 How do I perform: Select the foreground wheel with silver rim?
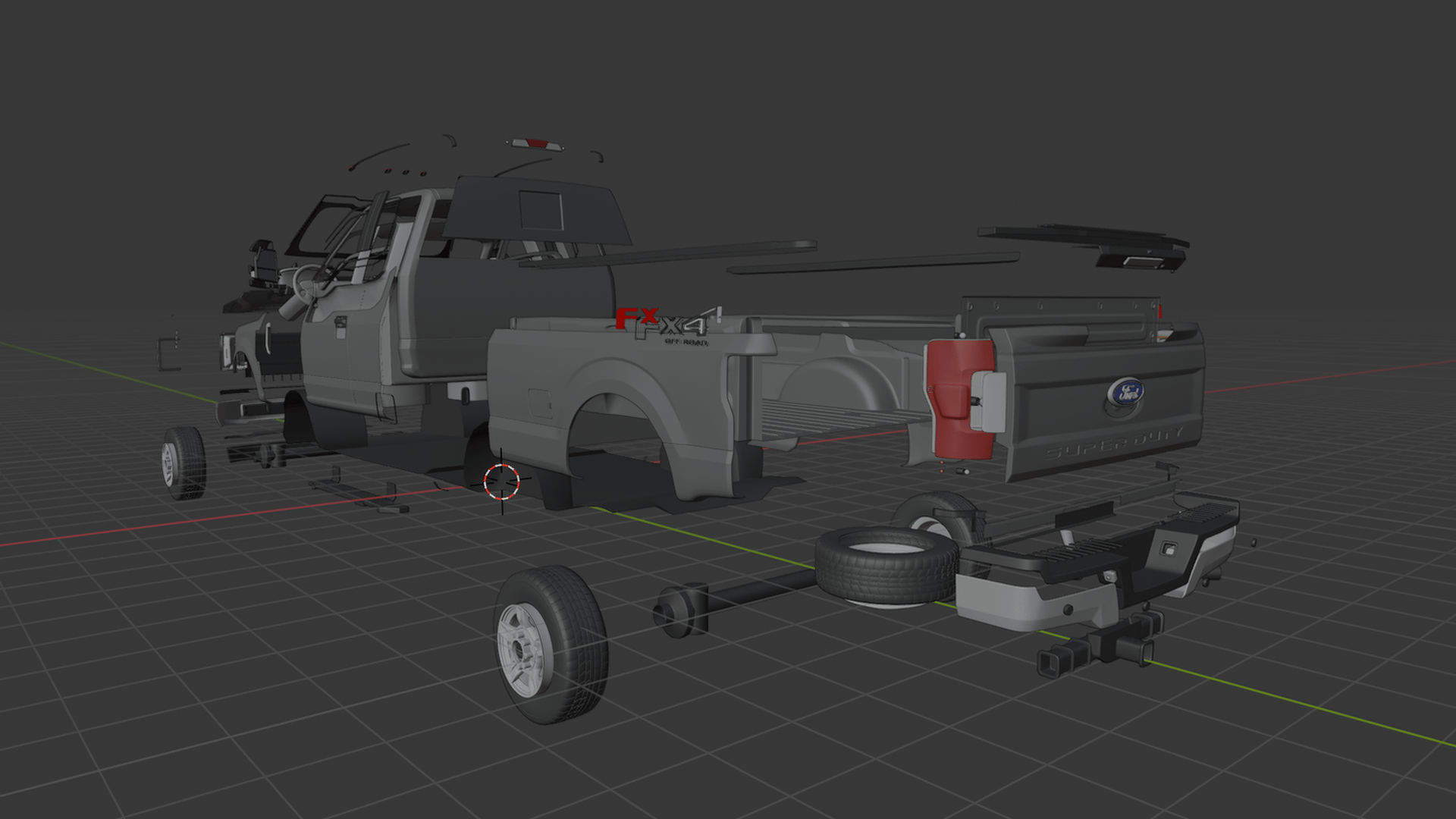pyautogui.click(x=551, y=645)
